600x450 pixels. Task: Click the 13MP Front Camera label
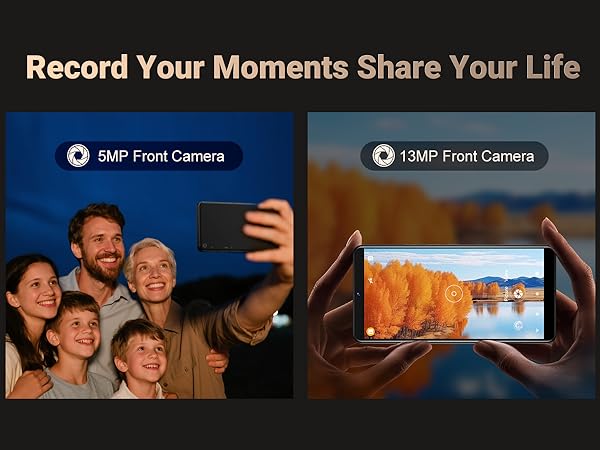pos(466,156)
